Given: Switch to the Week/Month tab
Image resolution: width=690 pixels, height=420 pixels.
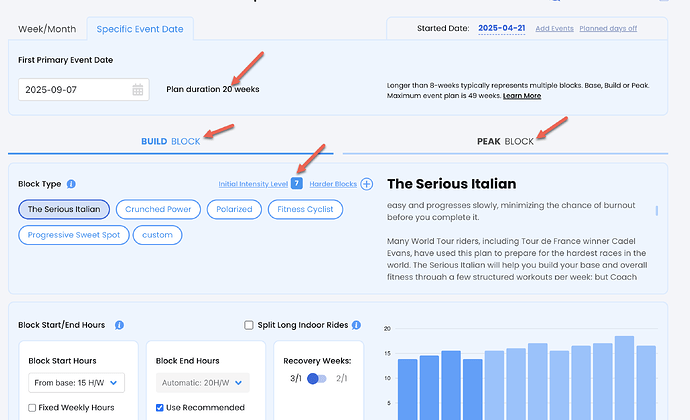Looking at the screenshot, I should coord(47,29).
